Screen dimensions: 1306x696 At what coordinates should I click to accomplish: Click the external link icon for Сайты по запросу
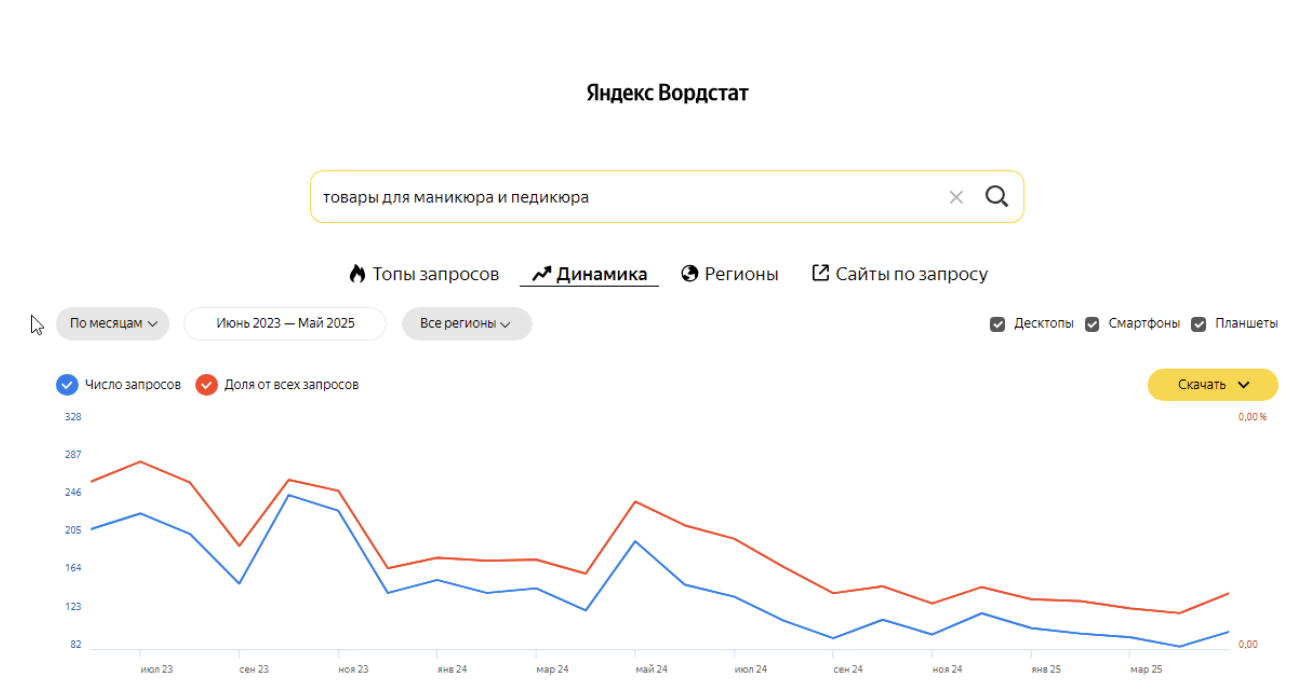(820, 273)
